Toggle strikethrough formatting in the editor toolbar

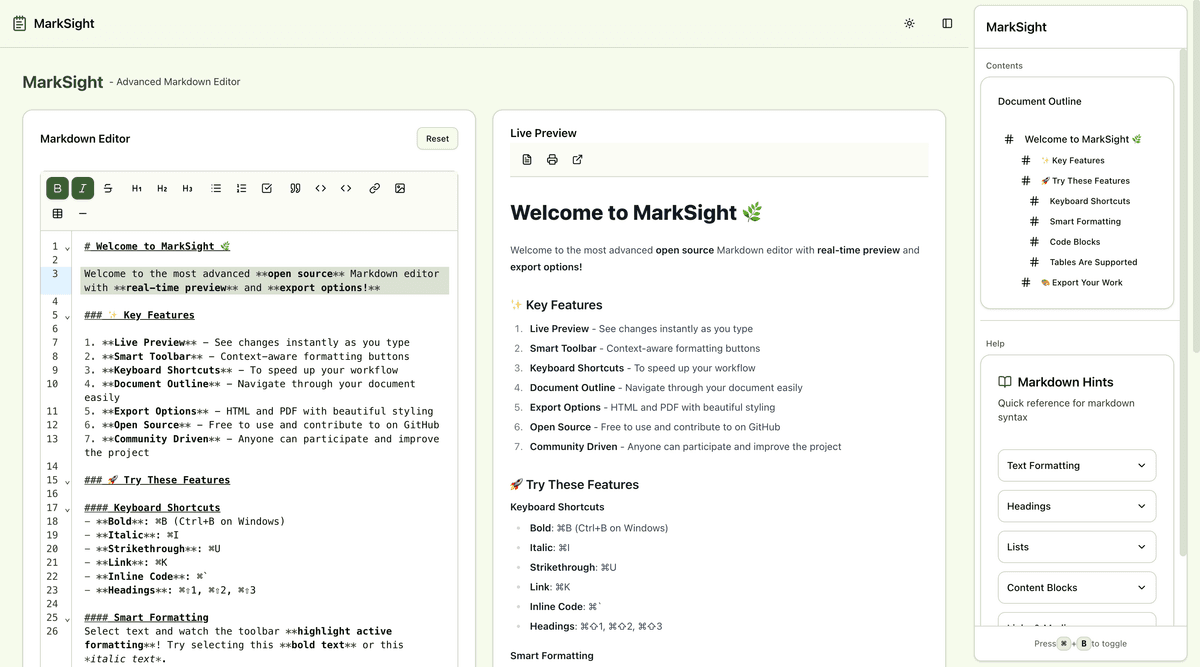tap(108, 187)
